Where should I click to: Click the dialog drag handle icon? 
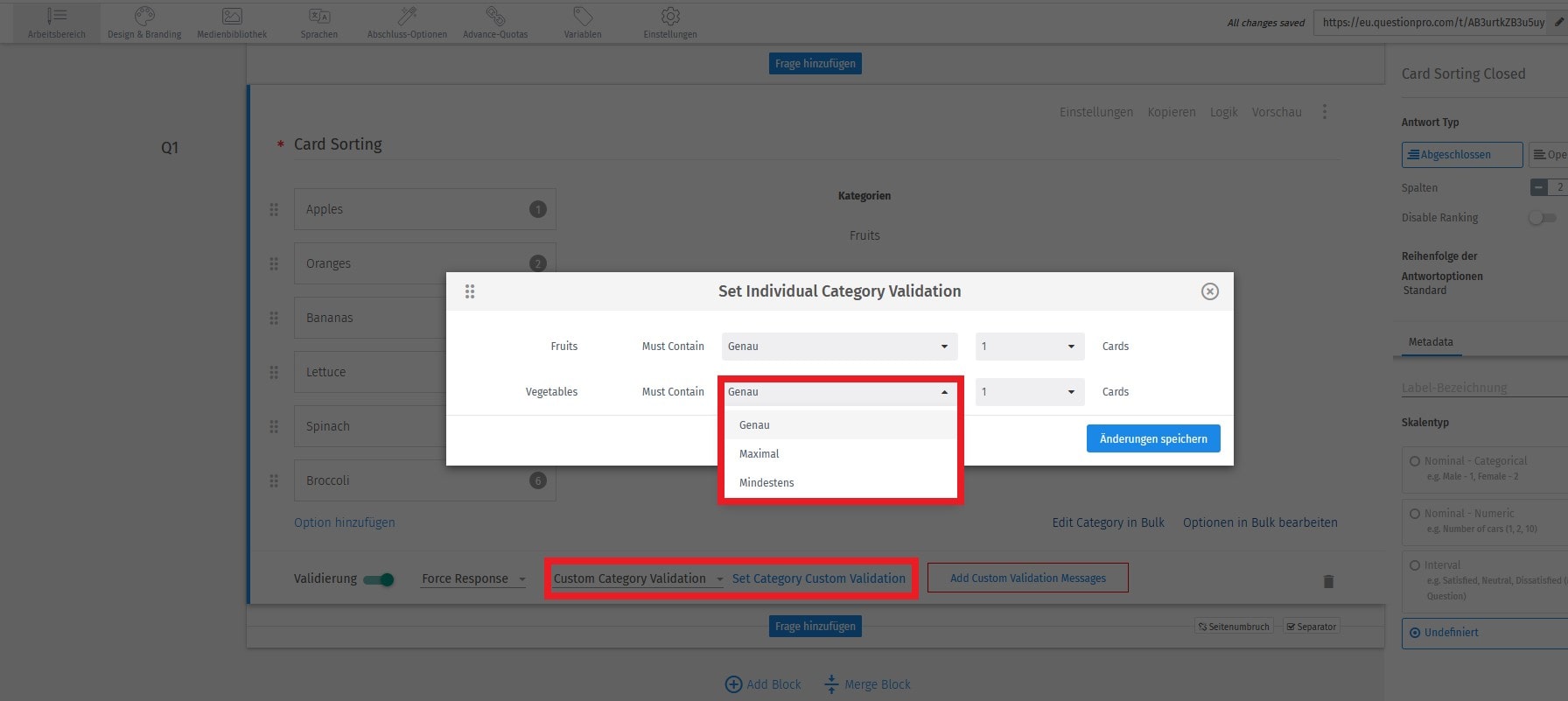point(470,291)
